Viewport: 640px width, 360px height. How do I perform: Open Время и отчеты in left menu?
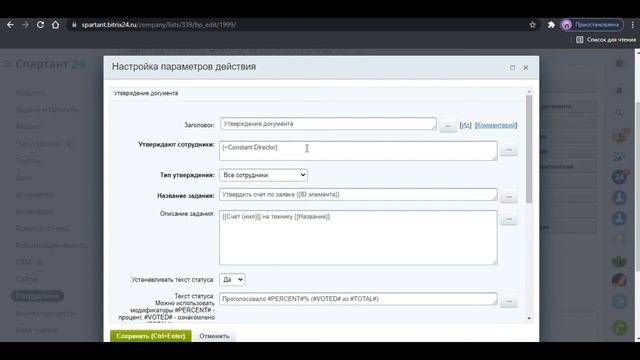[43, 228]
